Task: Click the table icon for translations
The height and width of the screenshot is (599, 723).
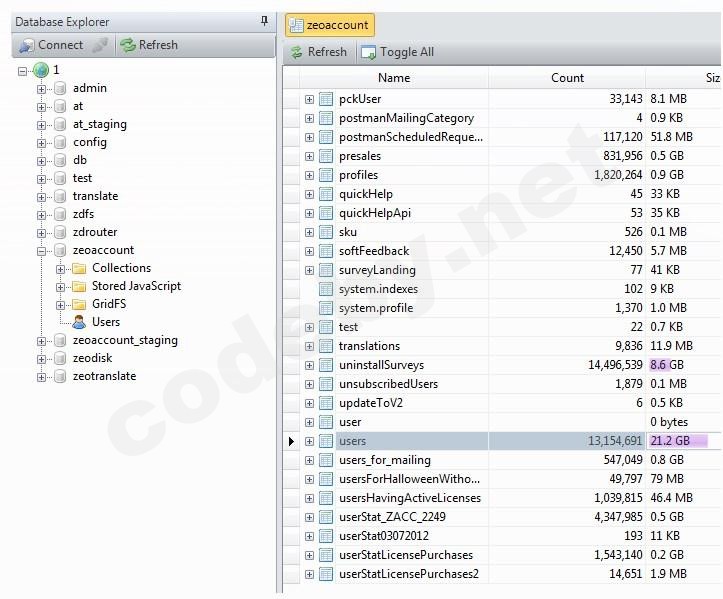Action: [x=326, y=346]
